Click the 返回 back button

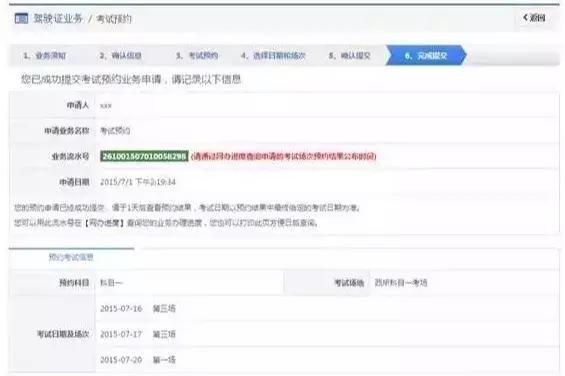tap(534, 18)
